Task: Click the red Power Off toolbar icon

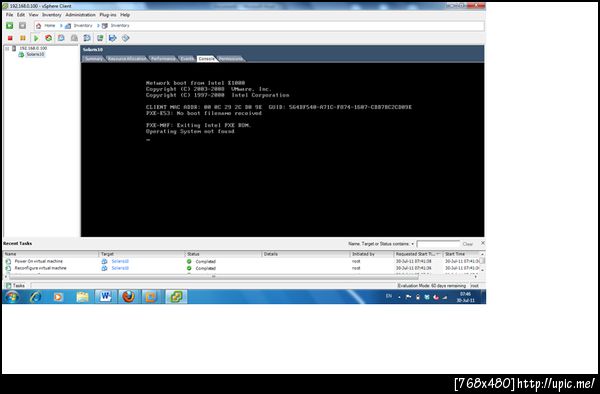Action: [10, 38]
